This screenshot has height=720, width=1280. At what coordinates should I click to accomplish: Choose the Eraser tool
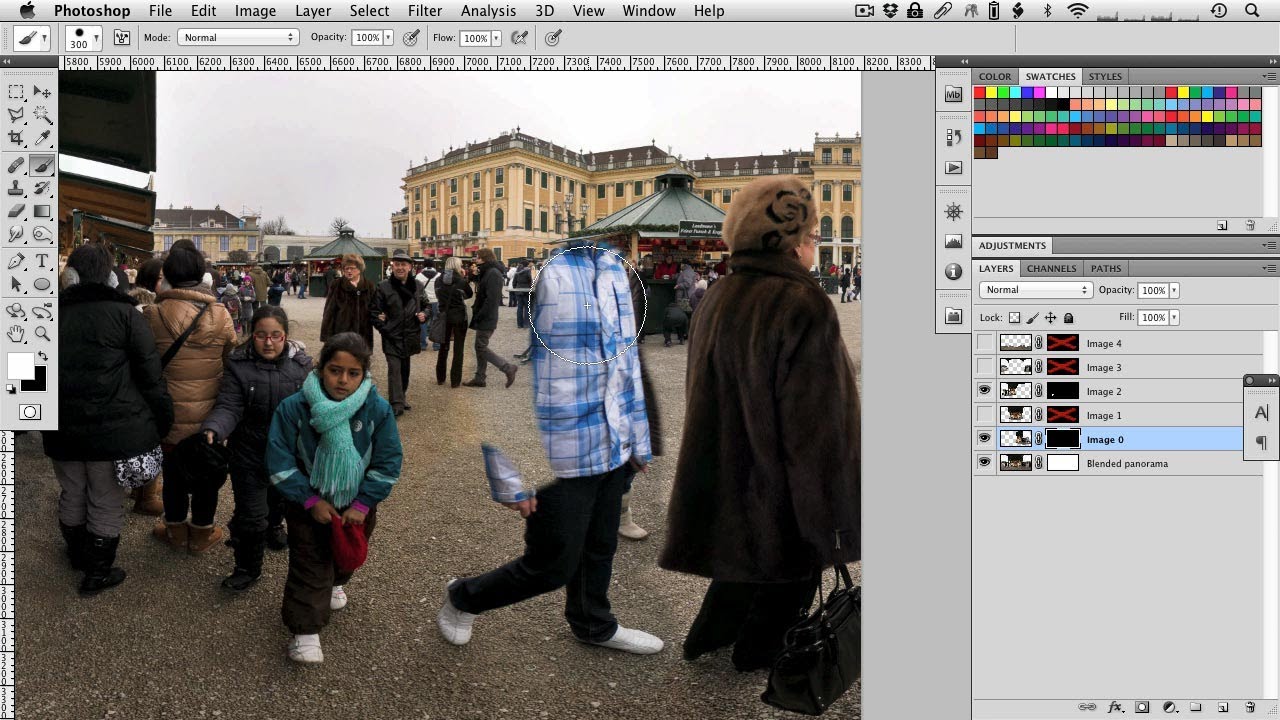point(16,212)
